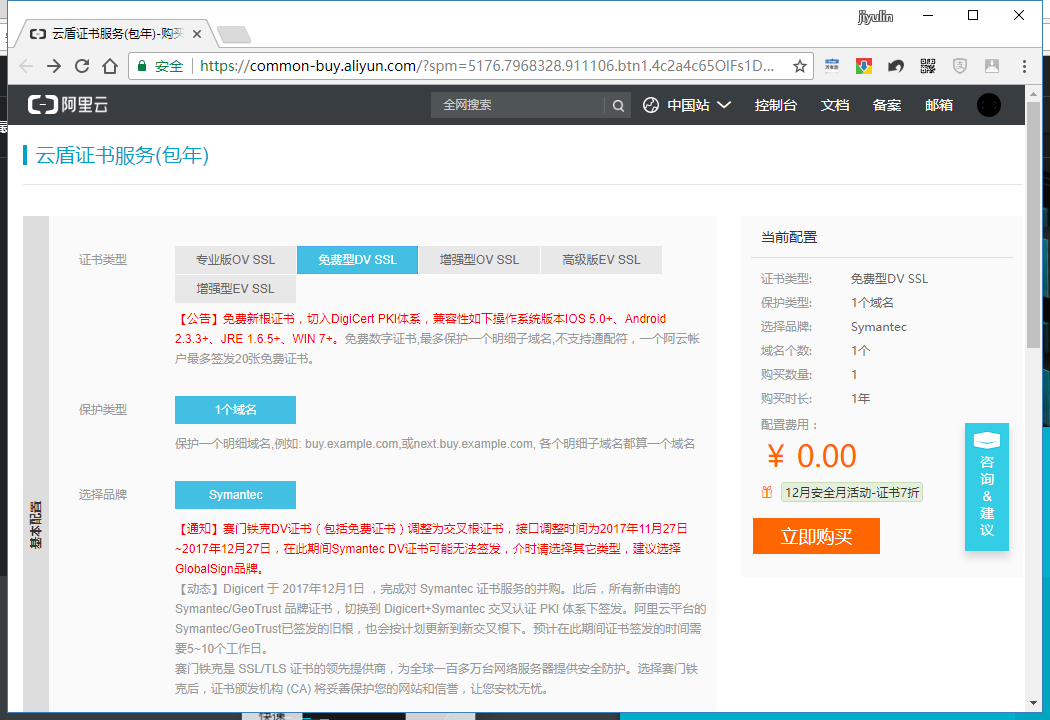Click 12月安全月活动-证书7折 promotion tag
1050x720 pixels.
pyautogui.click(x=852, y=492)
